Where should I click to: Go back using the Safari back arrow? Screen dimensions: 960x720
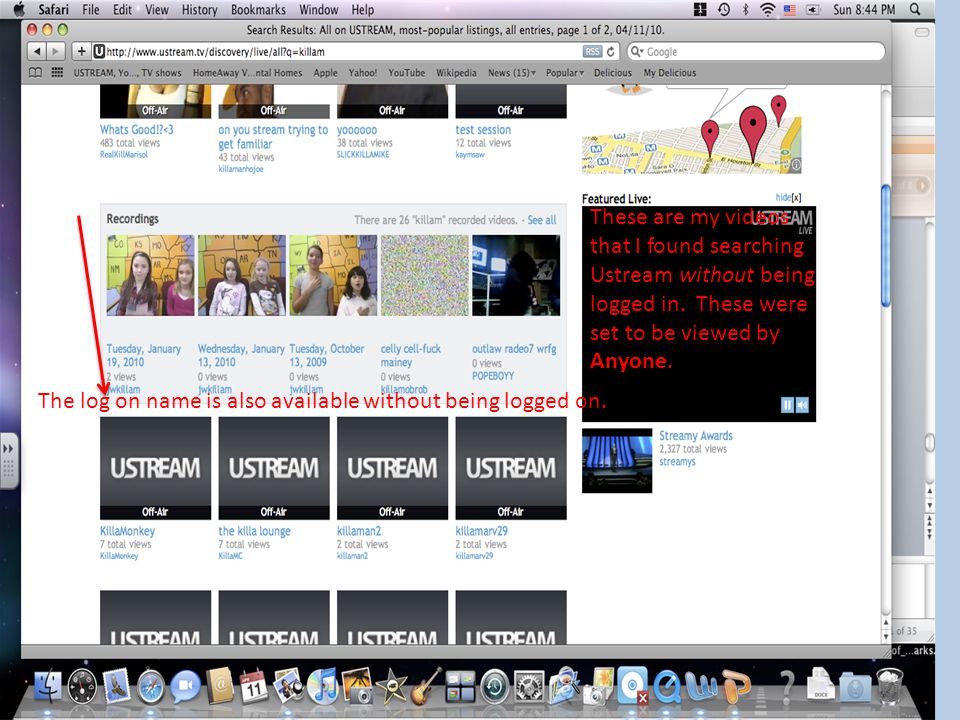pos(37,52)
